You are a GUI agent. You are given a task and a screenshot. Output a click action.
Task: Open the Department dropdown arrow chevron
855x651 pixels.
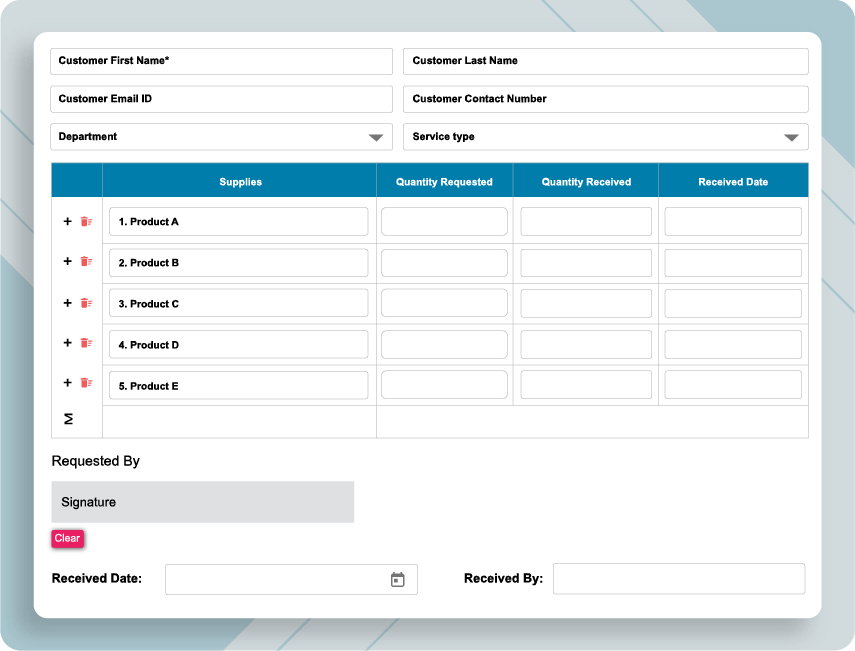(x=377, y=137)
